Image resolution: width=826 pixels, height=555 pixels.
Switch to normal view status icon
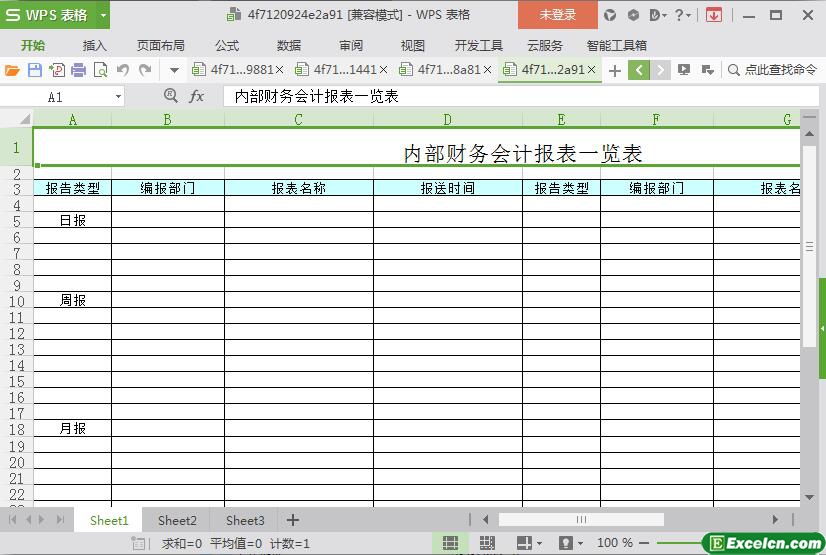coord(450,543)
